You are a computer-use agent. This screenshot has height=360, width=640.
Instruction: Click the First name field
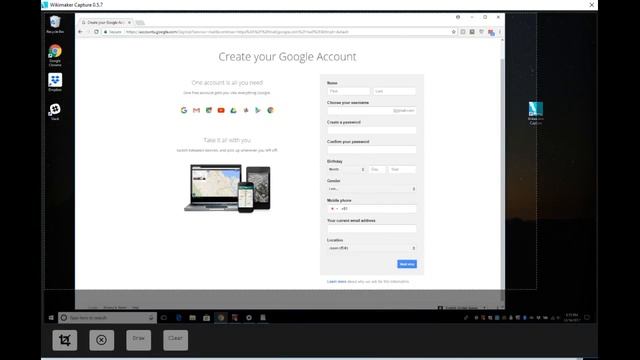[349, 91]
